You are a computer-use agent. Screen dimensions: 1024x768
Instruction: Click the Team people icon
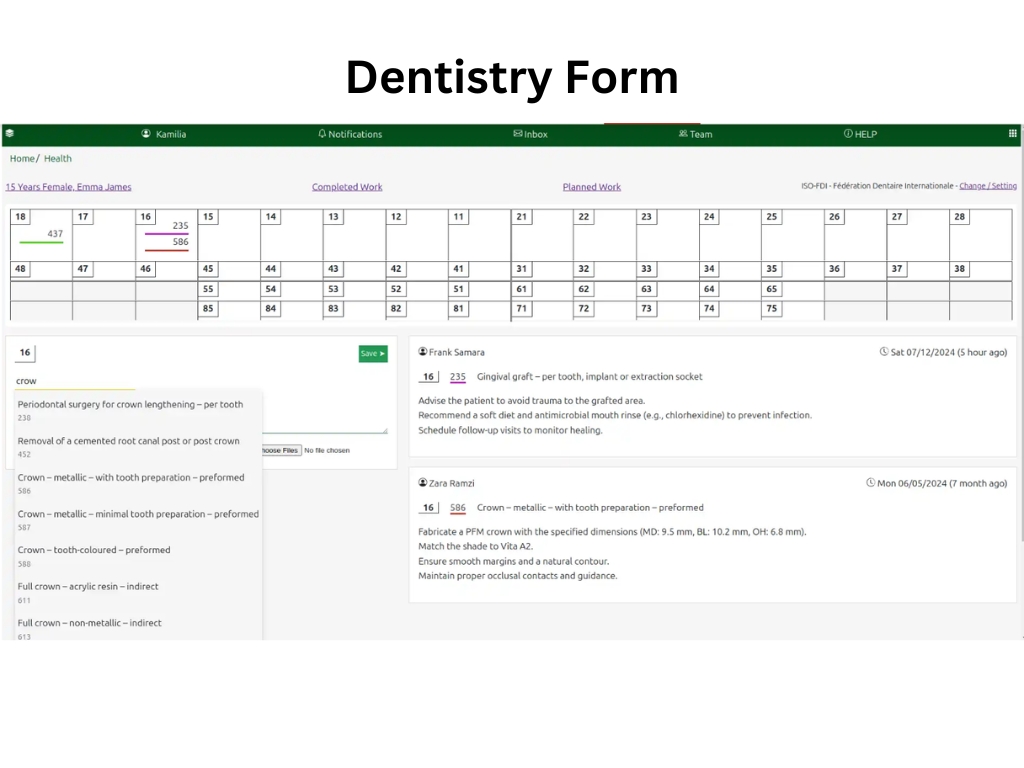click(x=683, y=133)
